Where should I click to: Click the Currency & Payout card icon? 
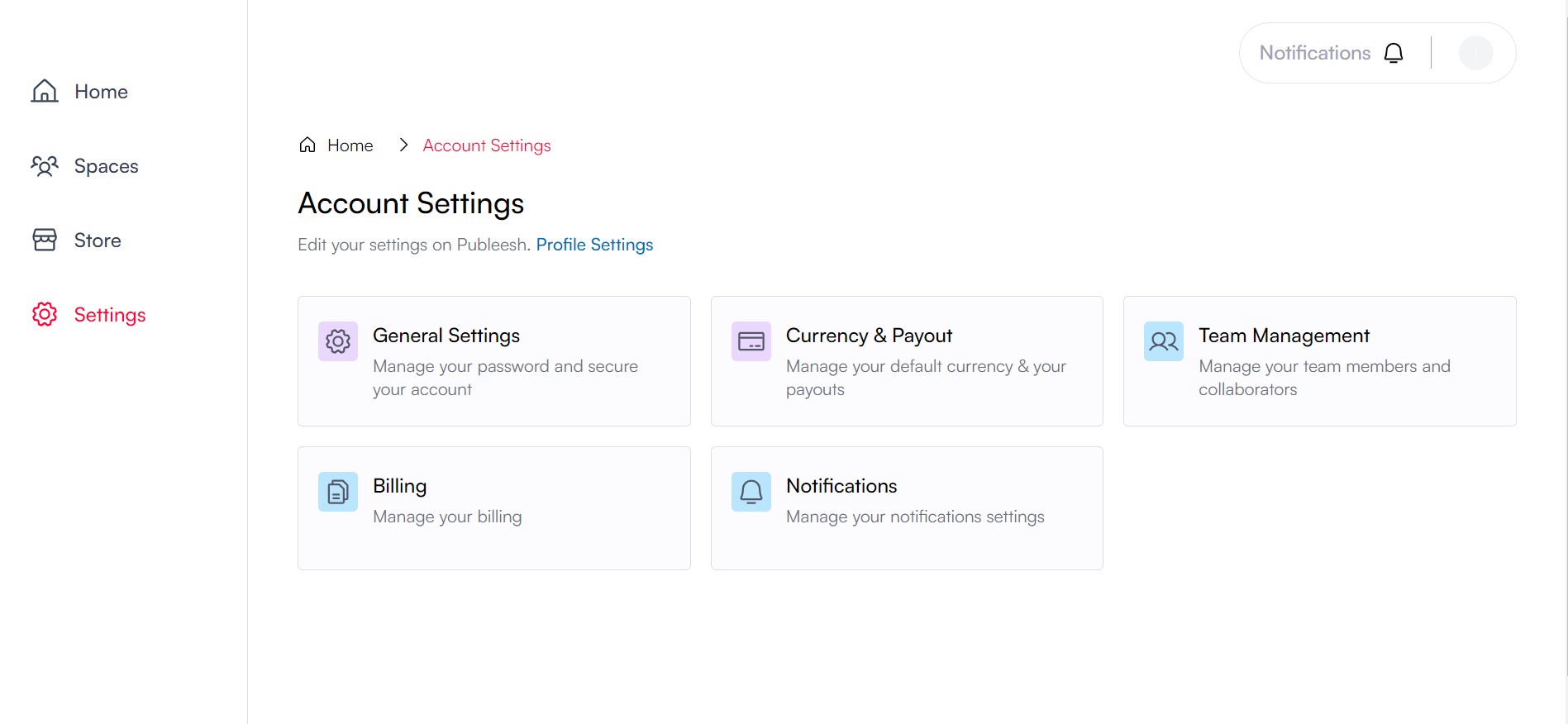click(x=751, y=341)
